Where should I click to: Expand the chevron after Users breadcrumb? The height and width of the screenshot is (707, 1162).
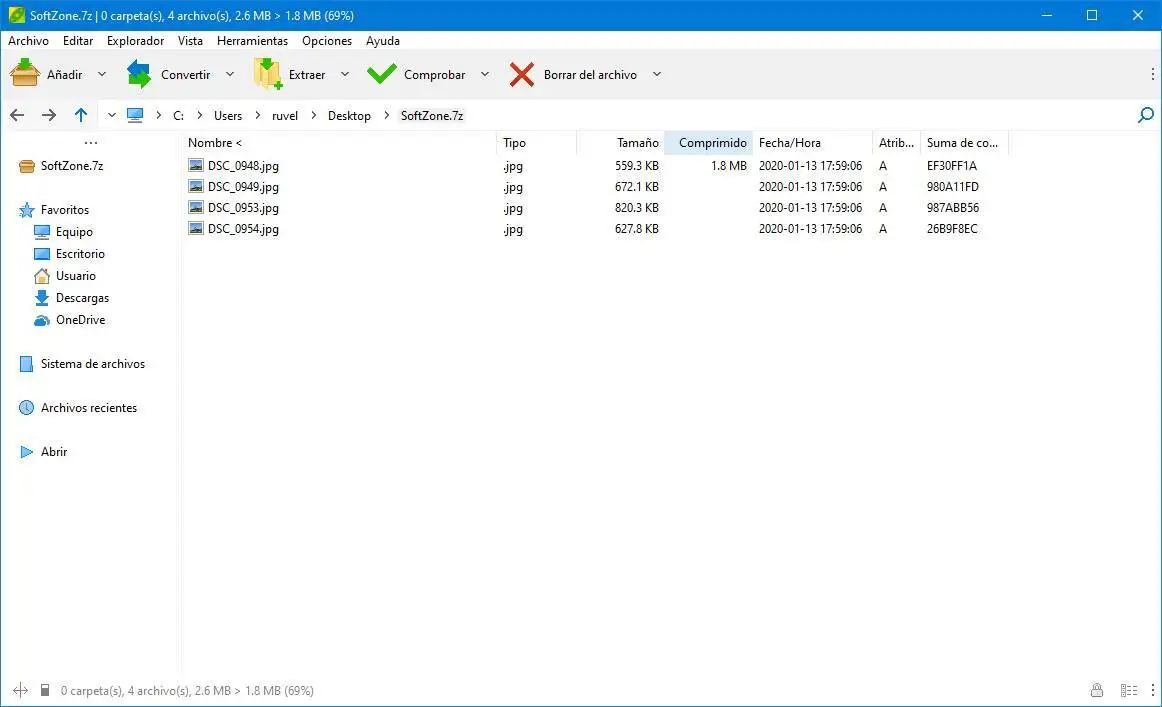[257, 115]
